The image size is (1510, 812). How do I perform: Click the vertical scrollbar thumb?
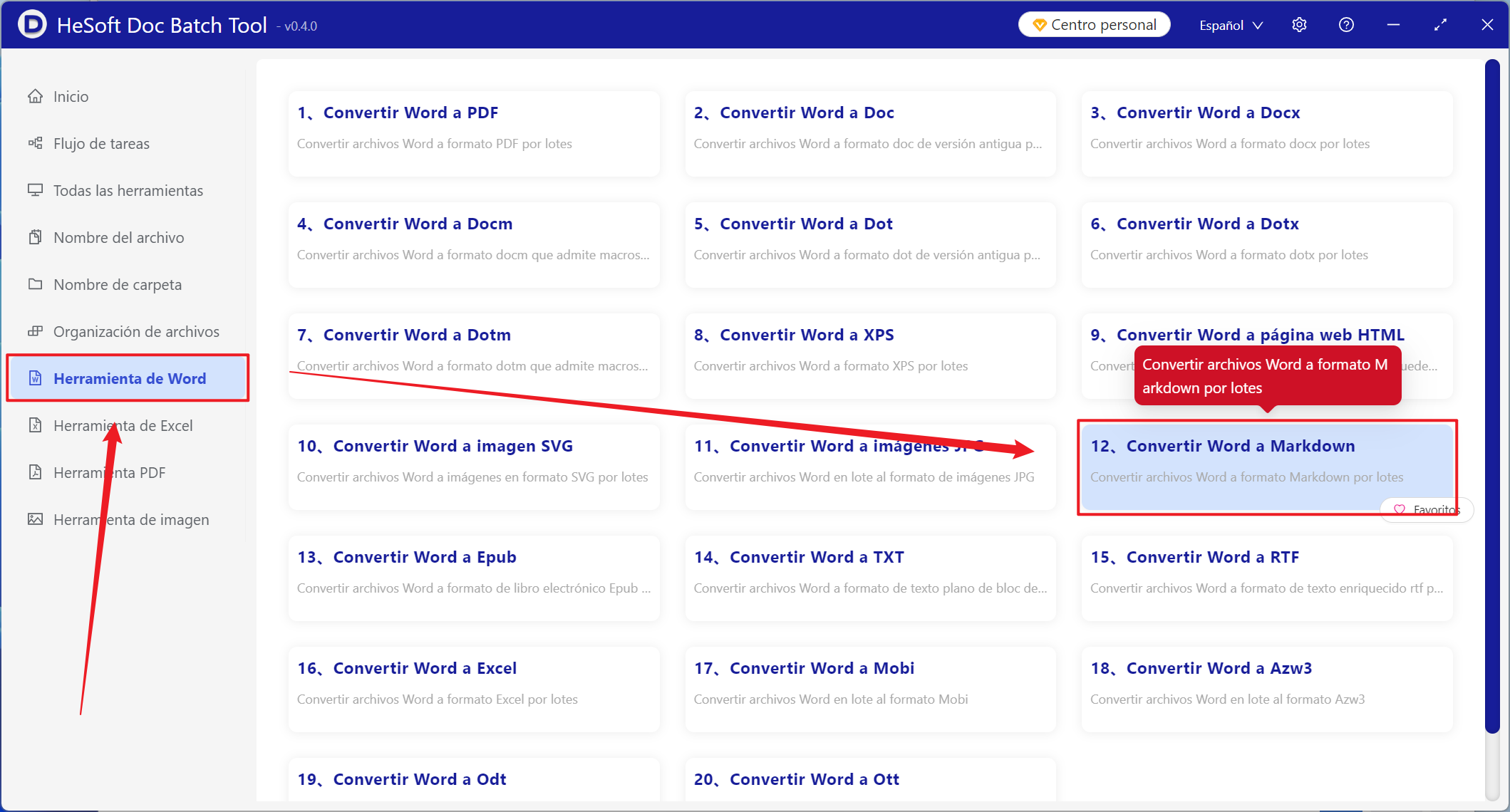1492,396
